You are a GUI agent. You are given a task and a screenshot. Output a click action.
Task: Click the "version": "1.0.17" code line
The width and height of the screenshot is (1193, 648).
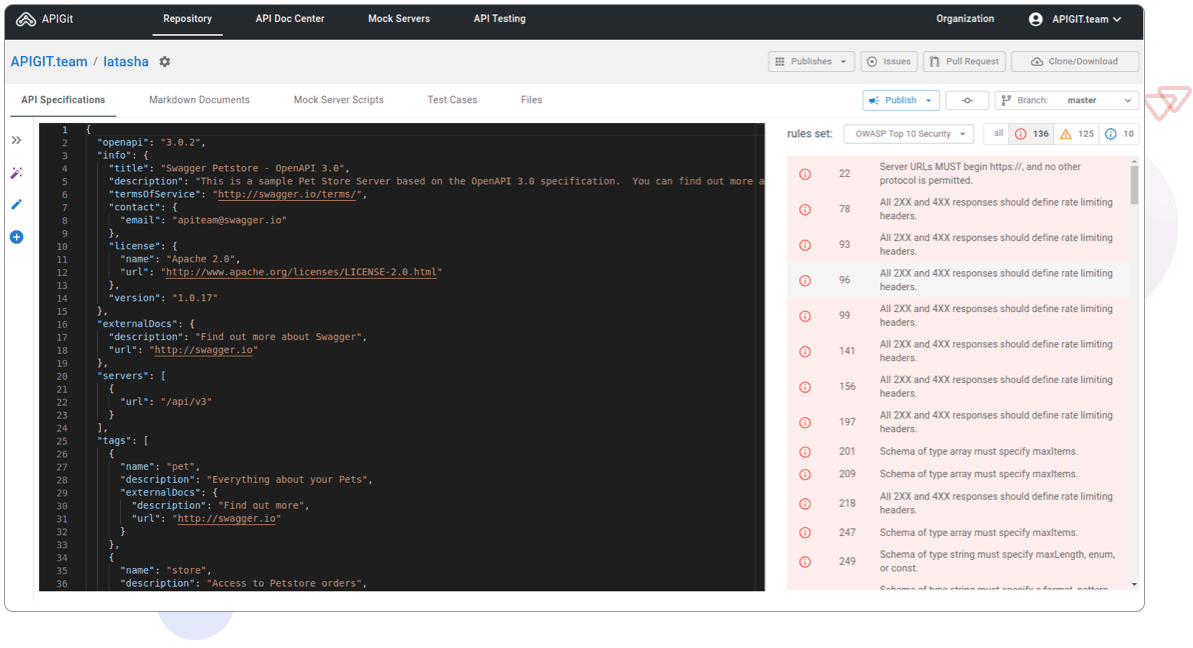pos(163,298)
